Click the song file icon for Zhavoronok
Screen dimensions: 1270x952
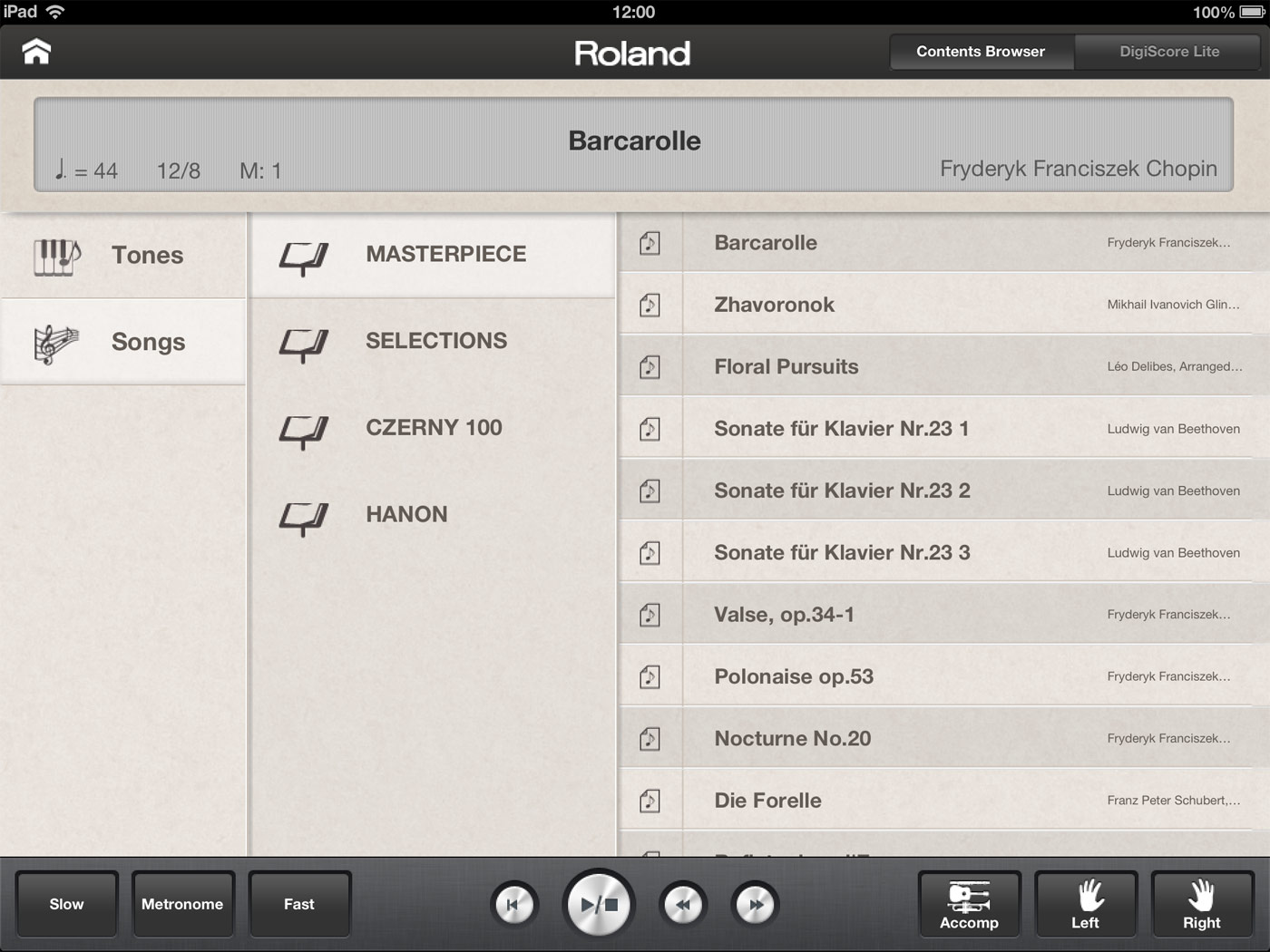point(650,305)
